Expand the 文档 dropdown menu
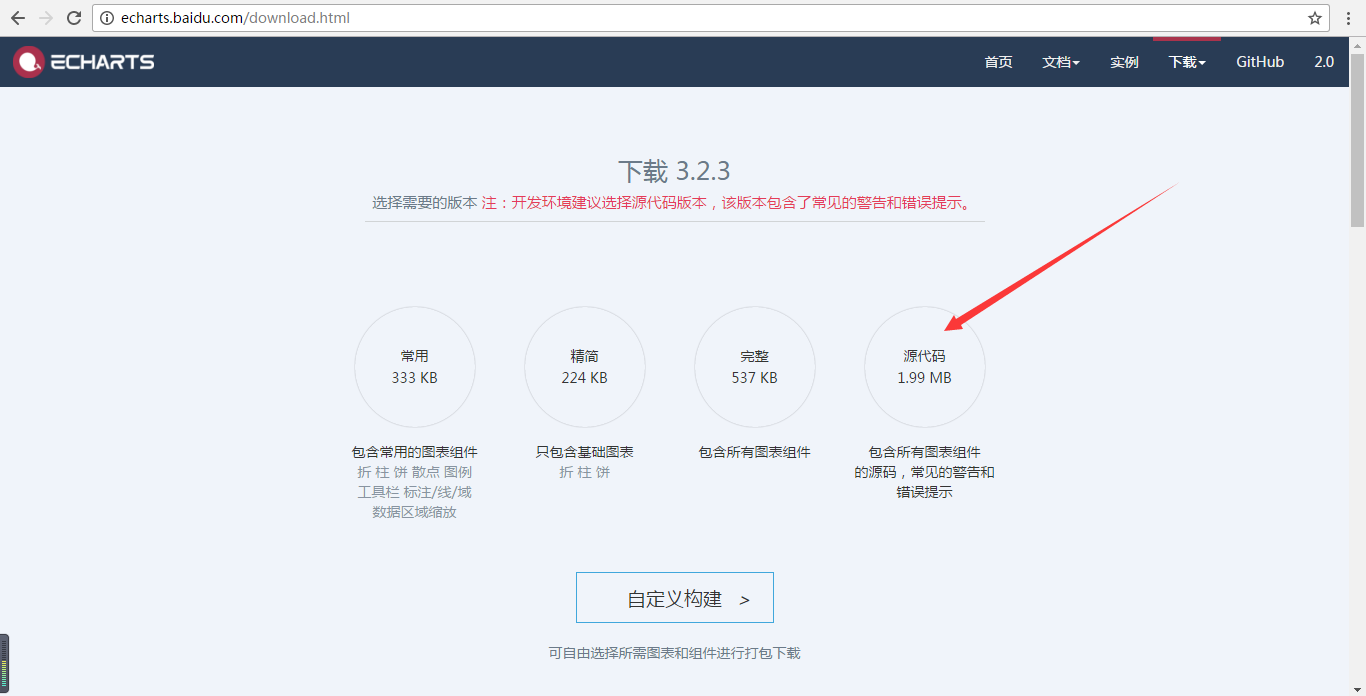Image resolution: width=1366 pixels, height=696 pixels. (x=1061, y=62)
